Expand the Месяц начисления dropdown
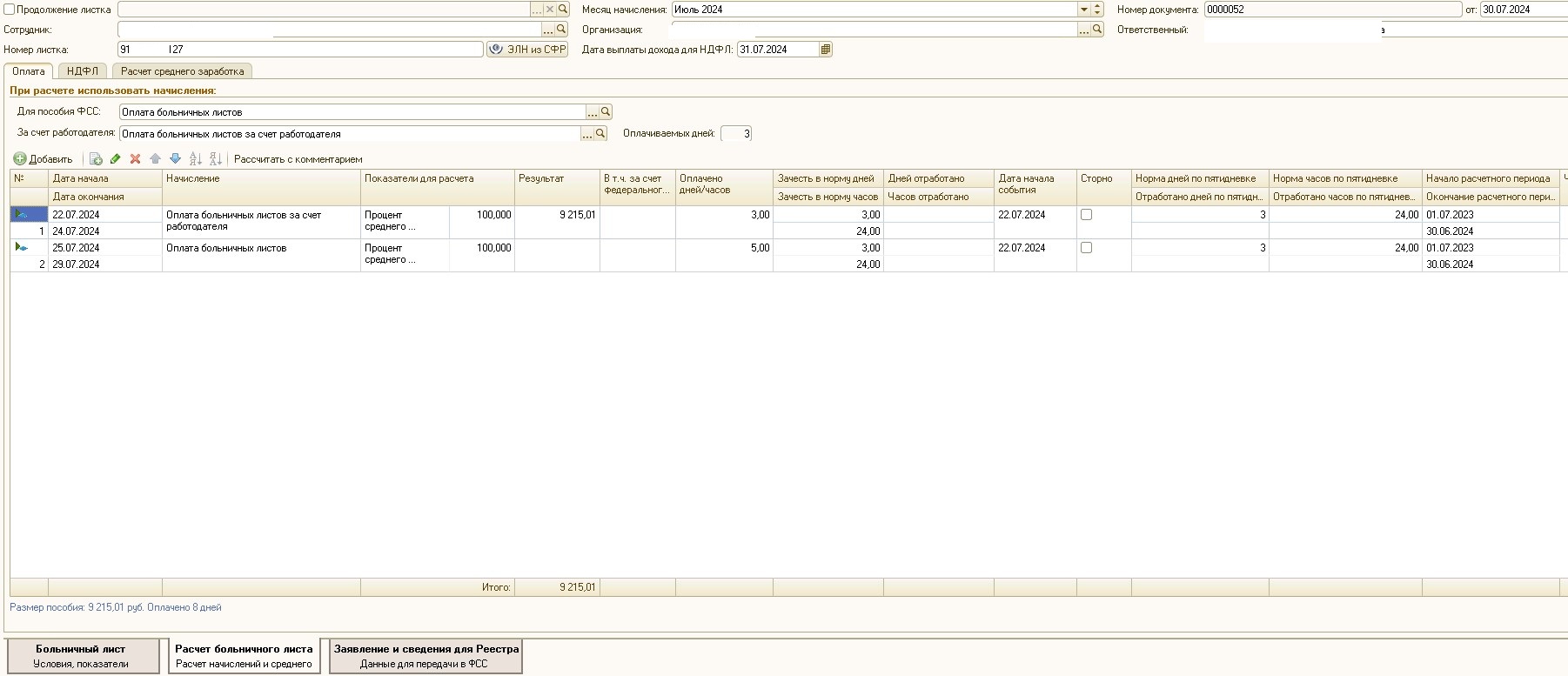 click(x=1084, y=10)
